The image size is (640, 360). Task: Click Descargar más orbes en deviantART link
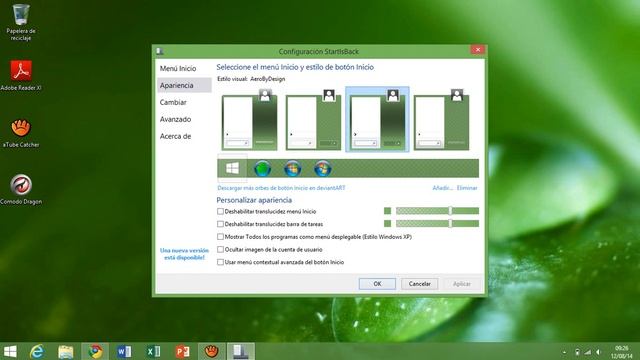pyautogui.click(x=281, y=188)
